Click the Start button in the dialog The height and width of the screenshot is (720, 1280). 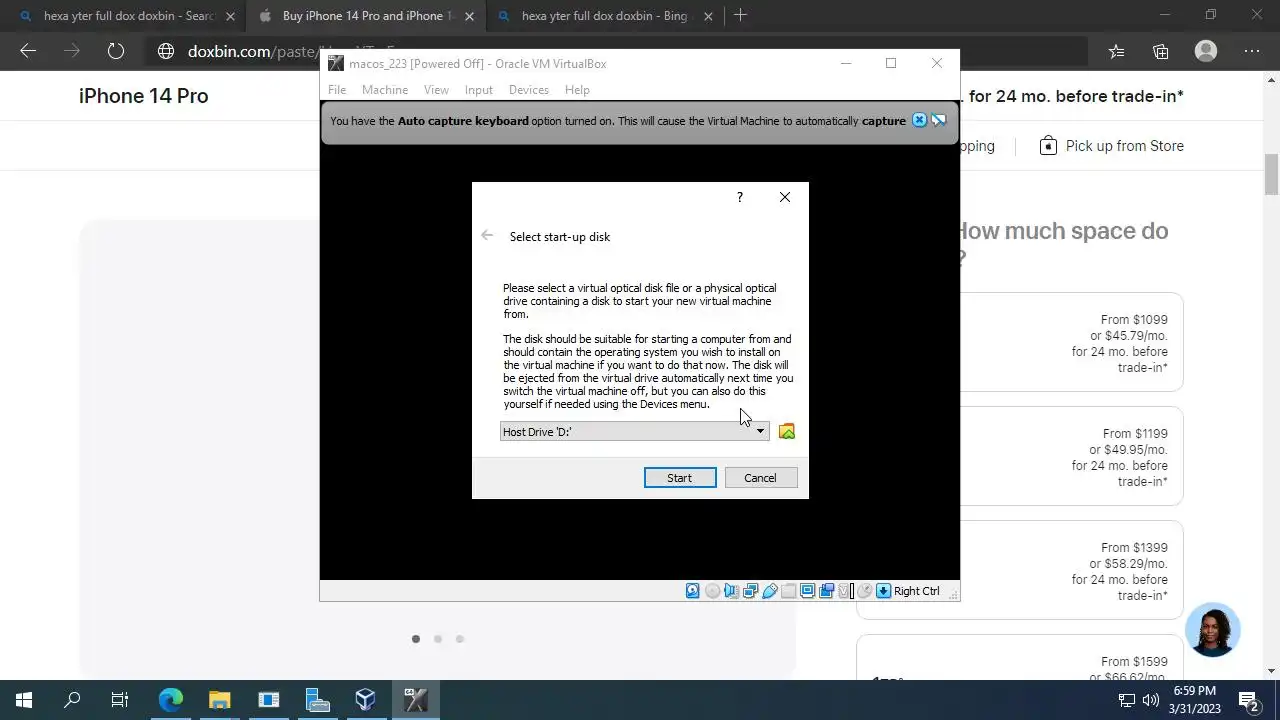pos(680,478)
